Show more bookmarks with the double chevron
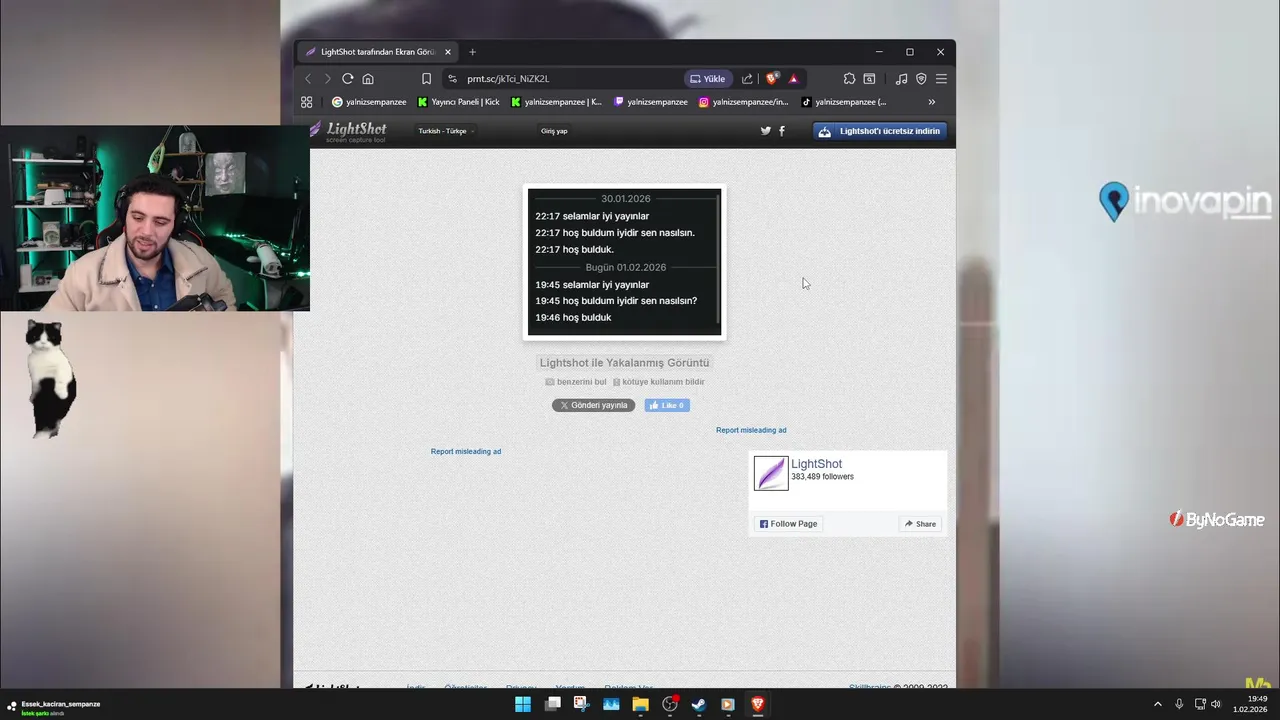1280x720 pixels. [x=932, y=102]
